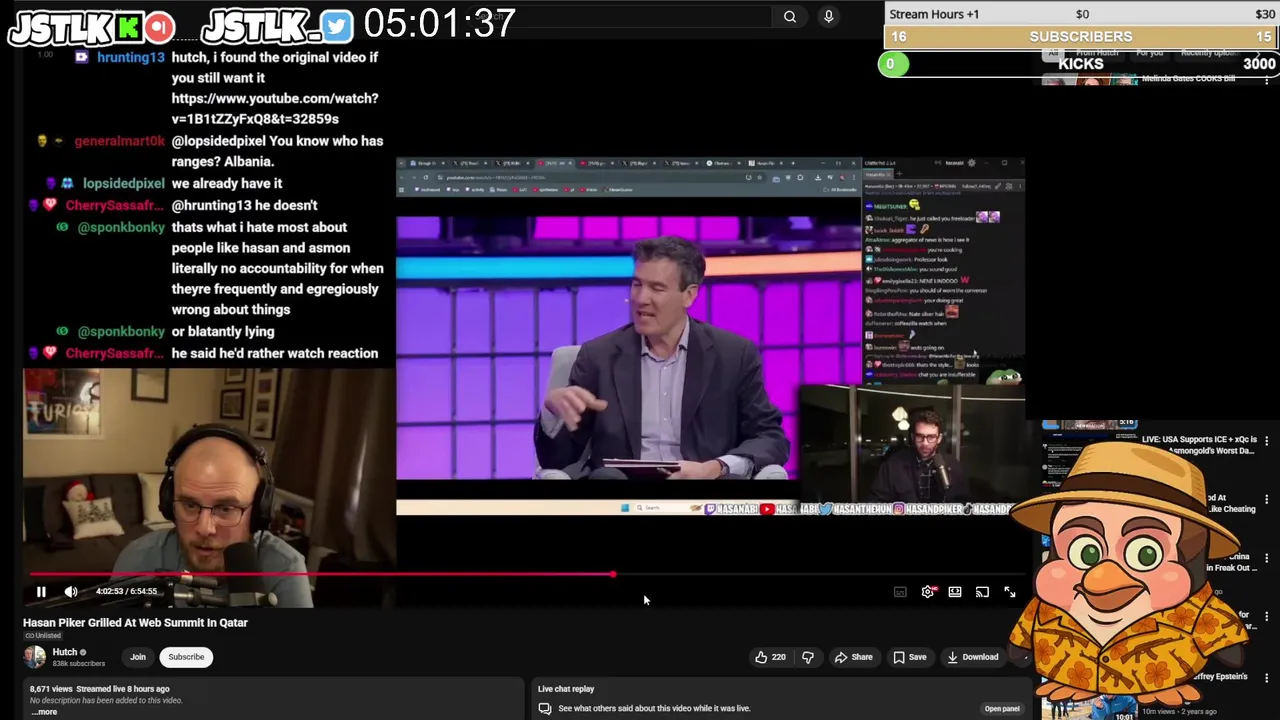Open the player settings gear

928,592
